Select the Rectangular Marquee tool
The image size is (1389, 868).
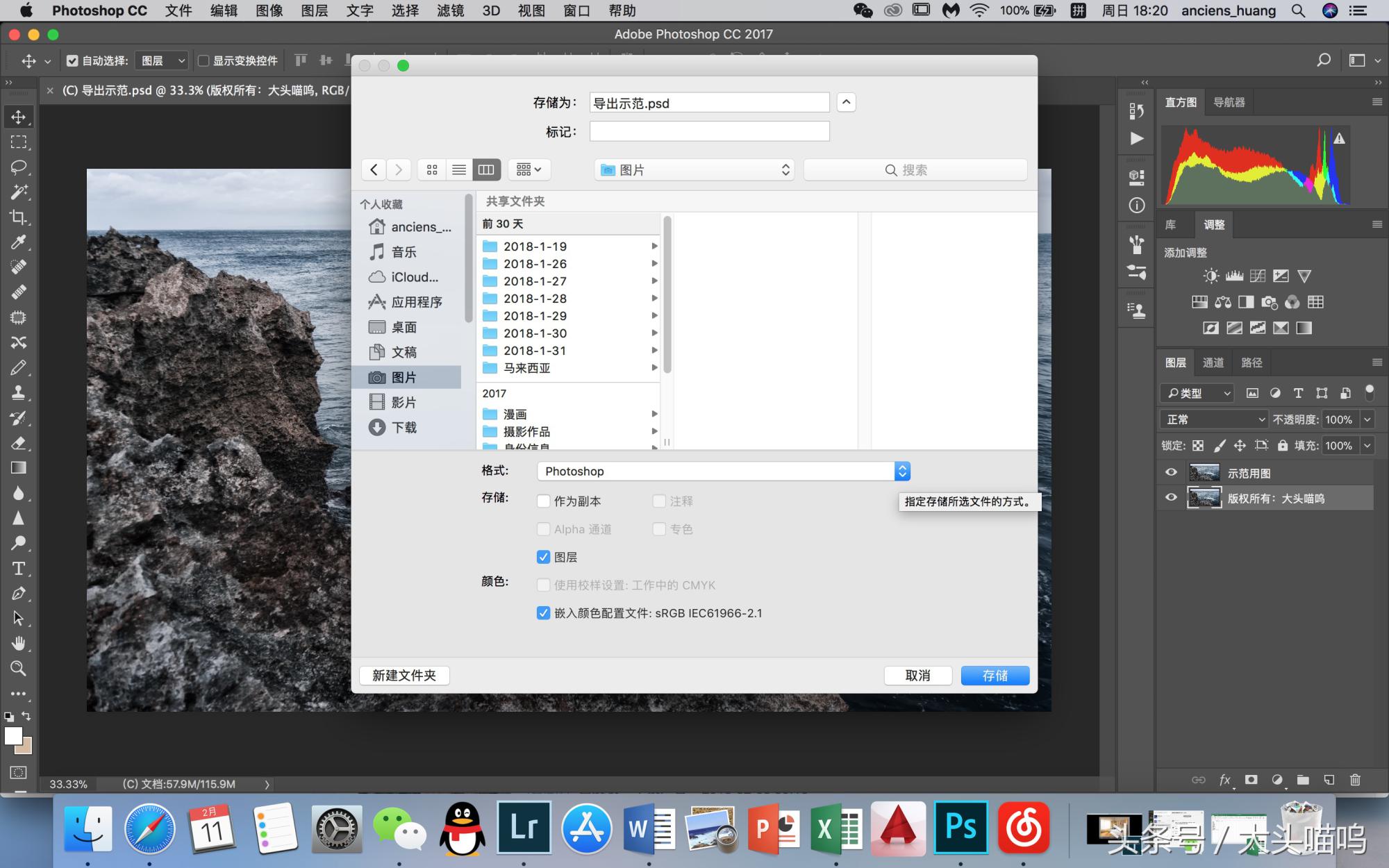(x=19, y=142)
